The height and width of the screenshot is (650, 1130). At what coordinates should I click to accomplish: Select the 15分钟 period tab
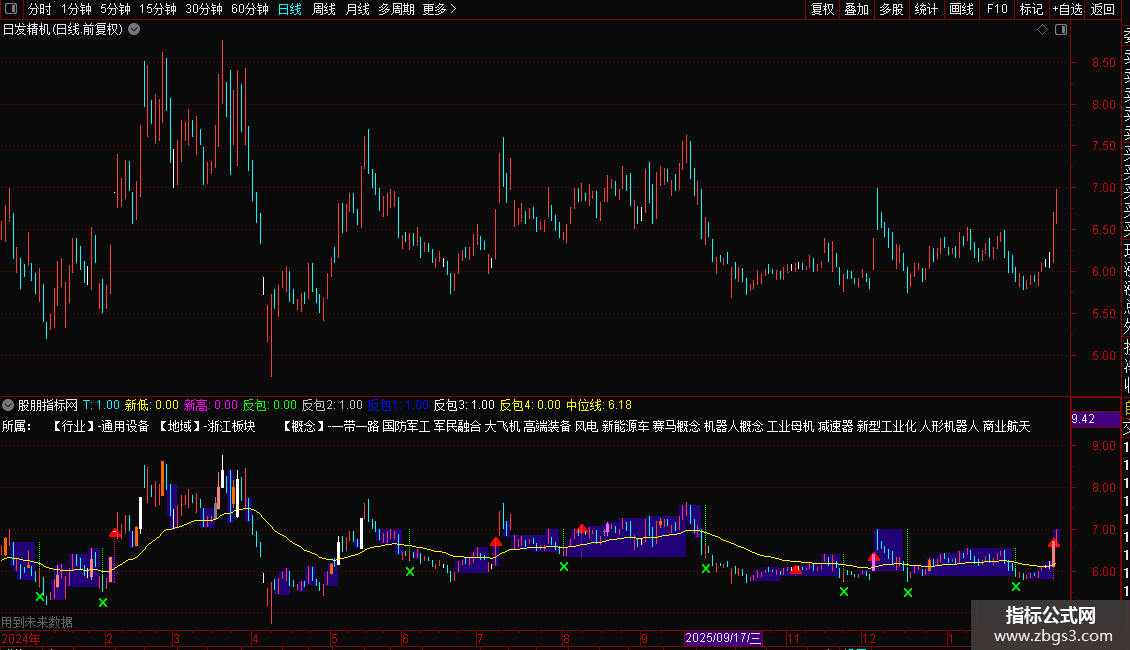[157, 9]
